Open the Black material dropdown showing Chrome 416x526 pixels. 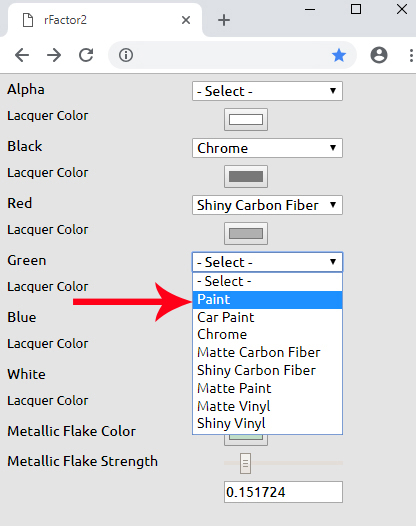tap(267, 148)
